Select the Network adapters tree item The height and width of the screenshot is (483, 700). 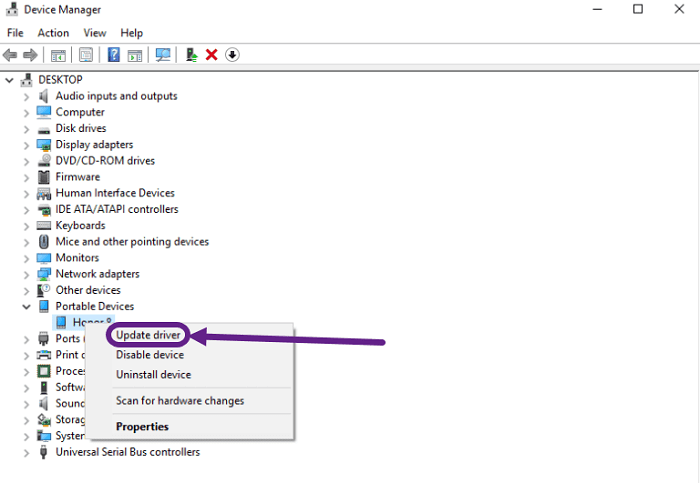pyautogui.click(x=97, y=274)
